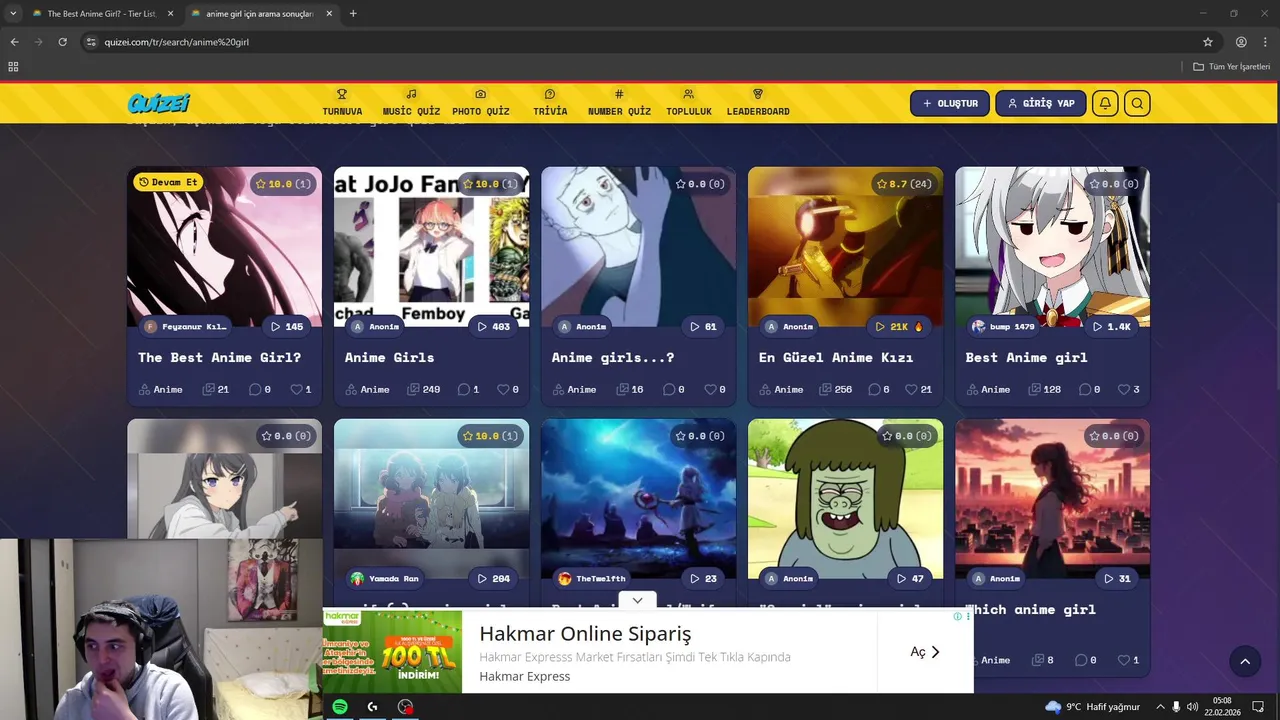Click bump 1479 author avatar
The height and width of the screenshot is (720, 1280).
pos(978,327)
